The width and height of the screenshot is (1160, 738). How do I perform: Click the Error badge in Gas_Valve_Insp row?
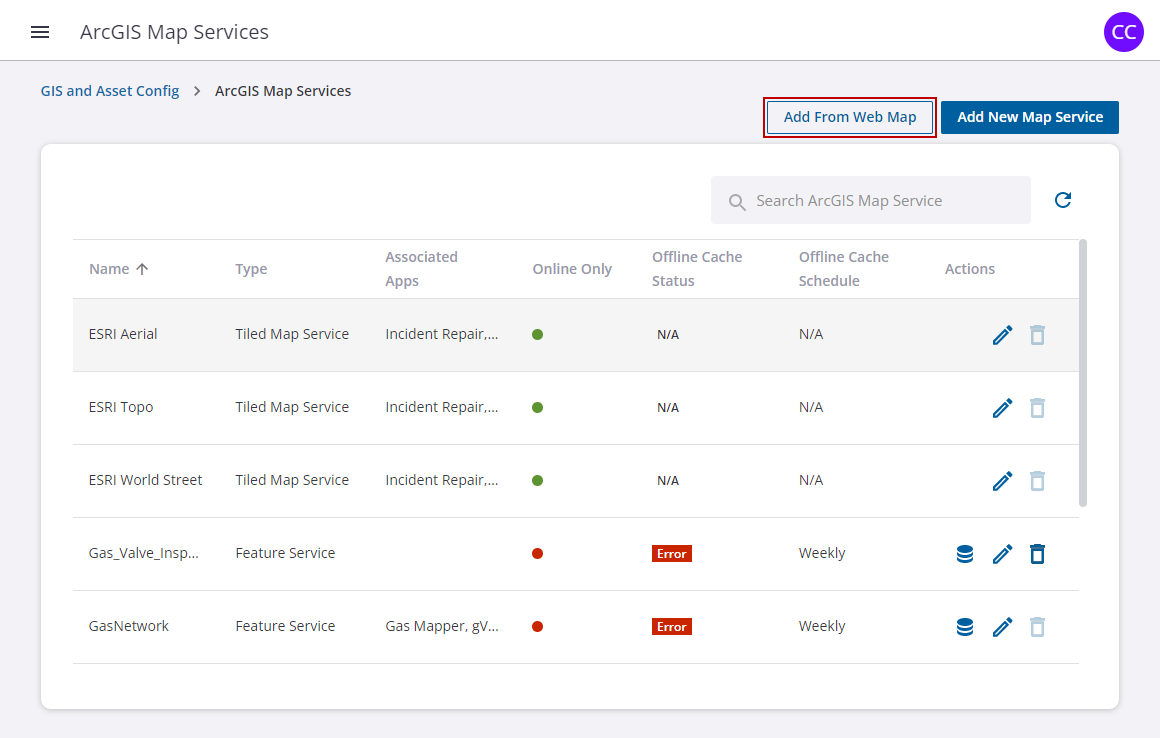click(672, 554)
